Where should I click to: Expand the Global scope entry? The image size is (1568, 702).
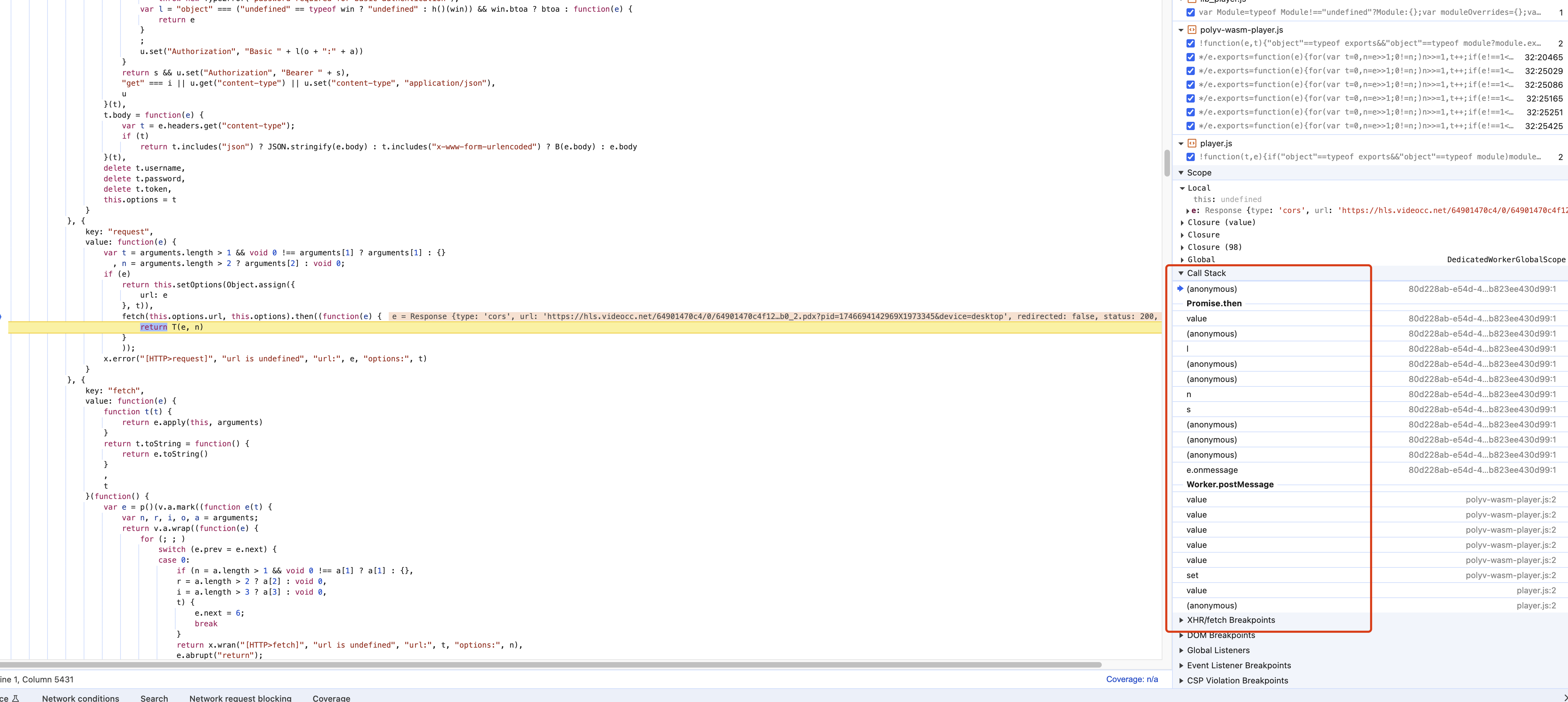(x=1182, y=260)
